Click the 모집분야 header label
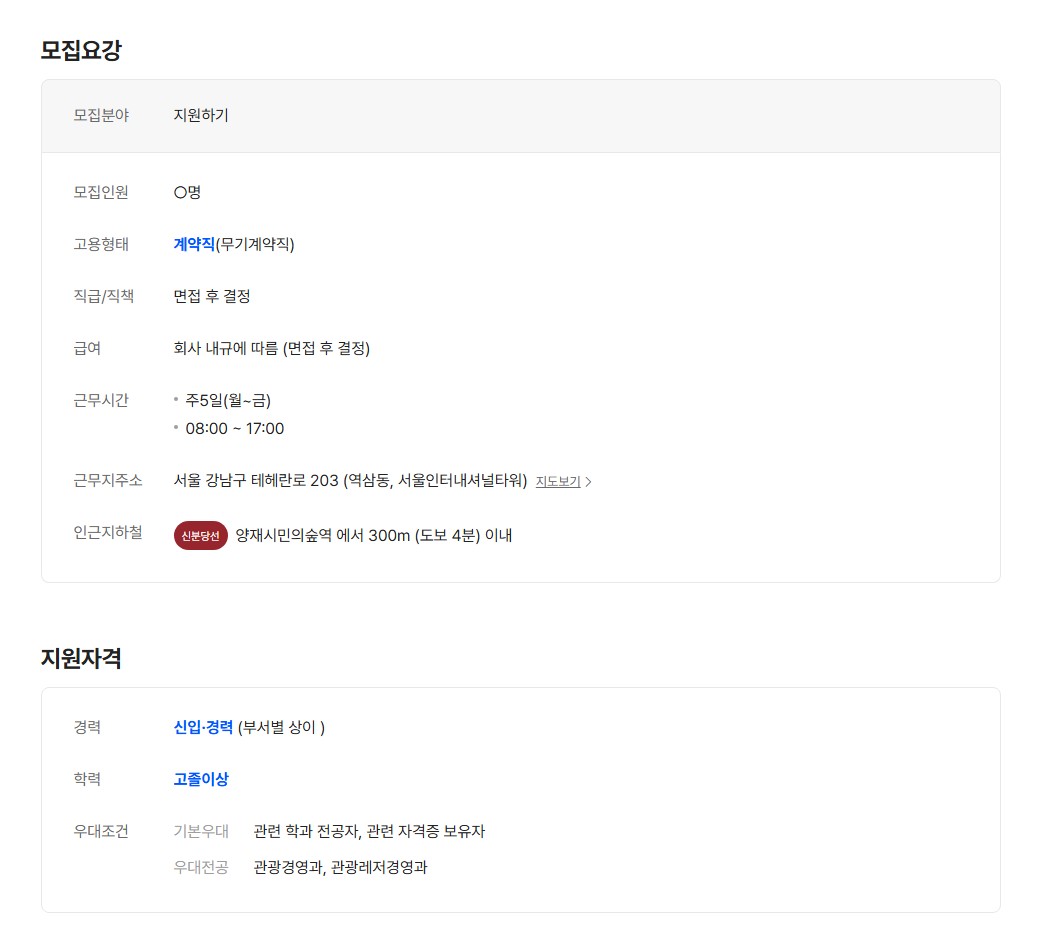 tap(101, 115)
